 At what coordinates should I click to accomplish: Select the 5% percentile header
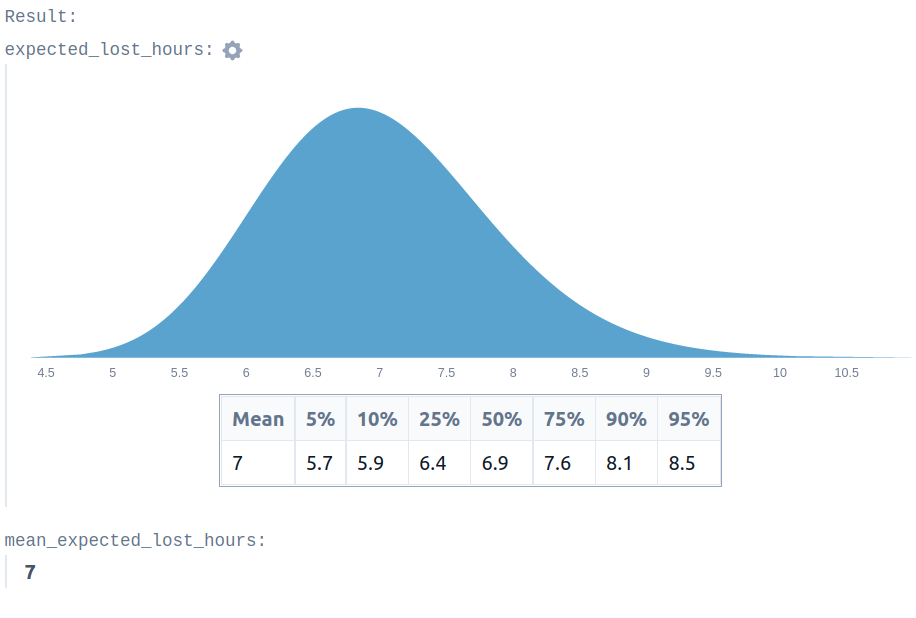(x=321, y=419)
